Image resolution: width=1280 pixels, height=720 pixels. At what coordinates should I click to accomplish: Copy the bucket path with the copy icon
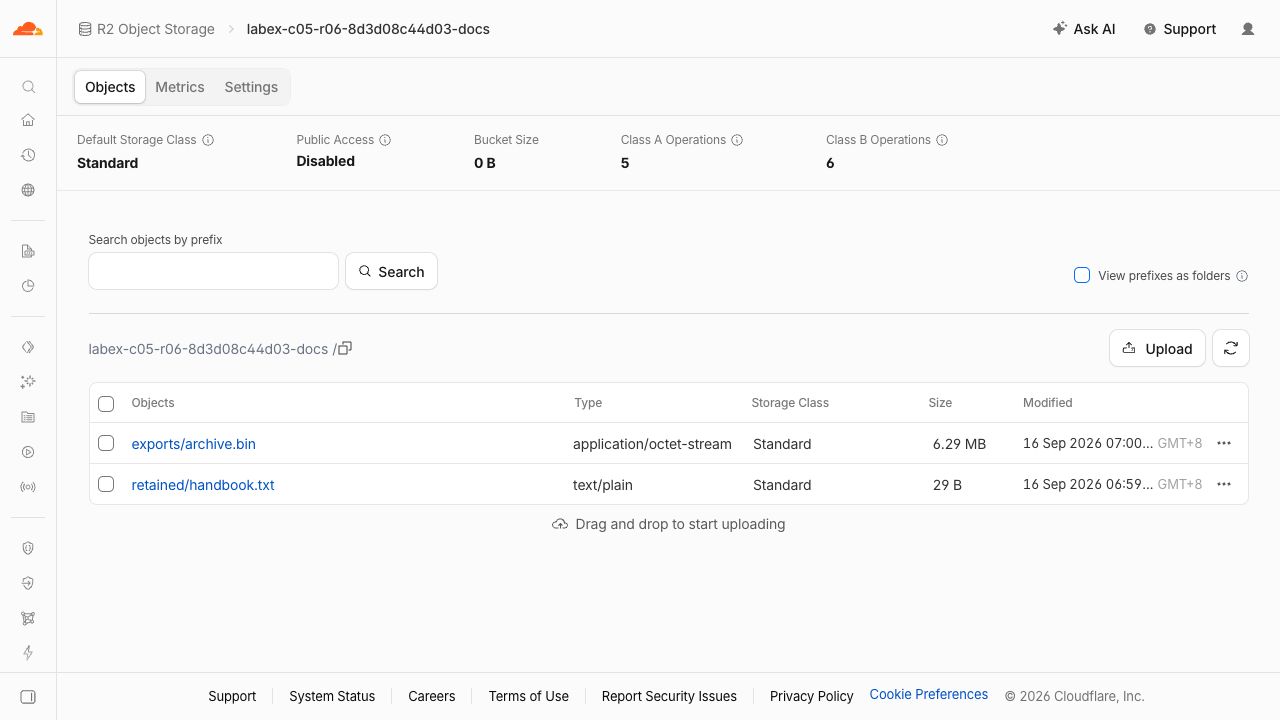[345, 348]
